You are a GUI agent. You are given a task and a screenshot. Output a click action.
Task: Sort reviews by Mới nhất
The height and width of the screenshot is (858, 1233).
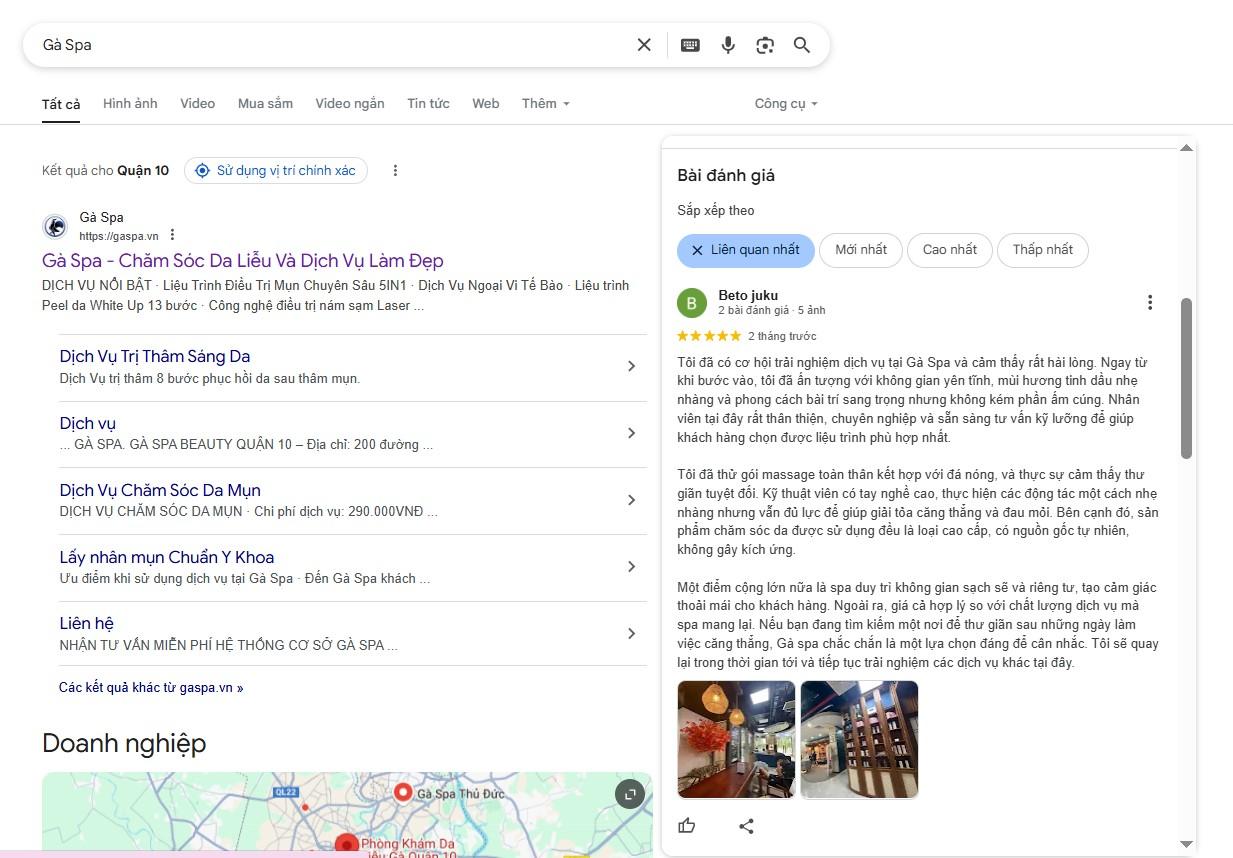tap(861, 250)
